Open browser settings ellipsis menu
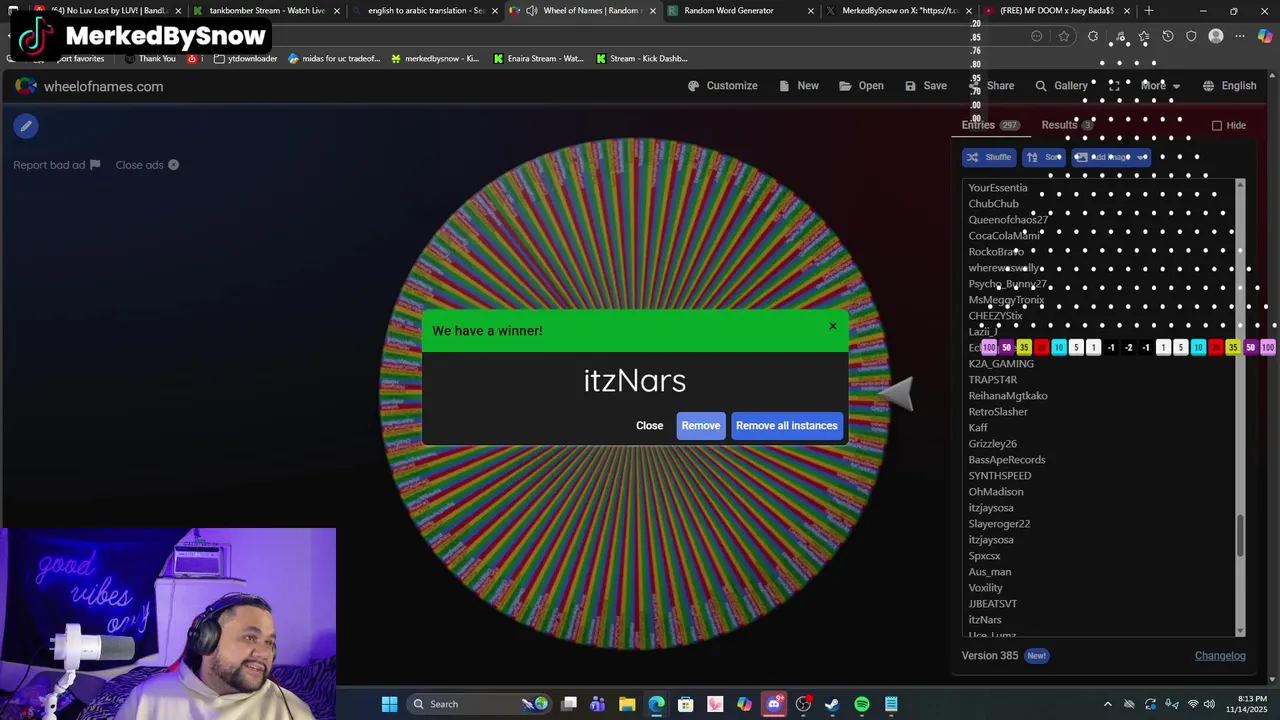Screen dimensions: 1280x720 (x=1240, y=36)
